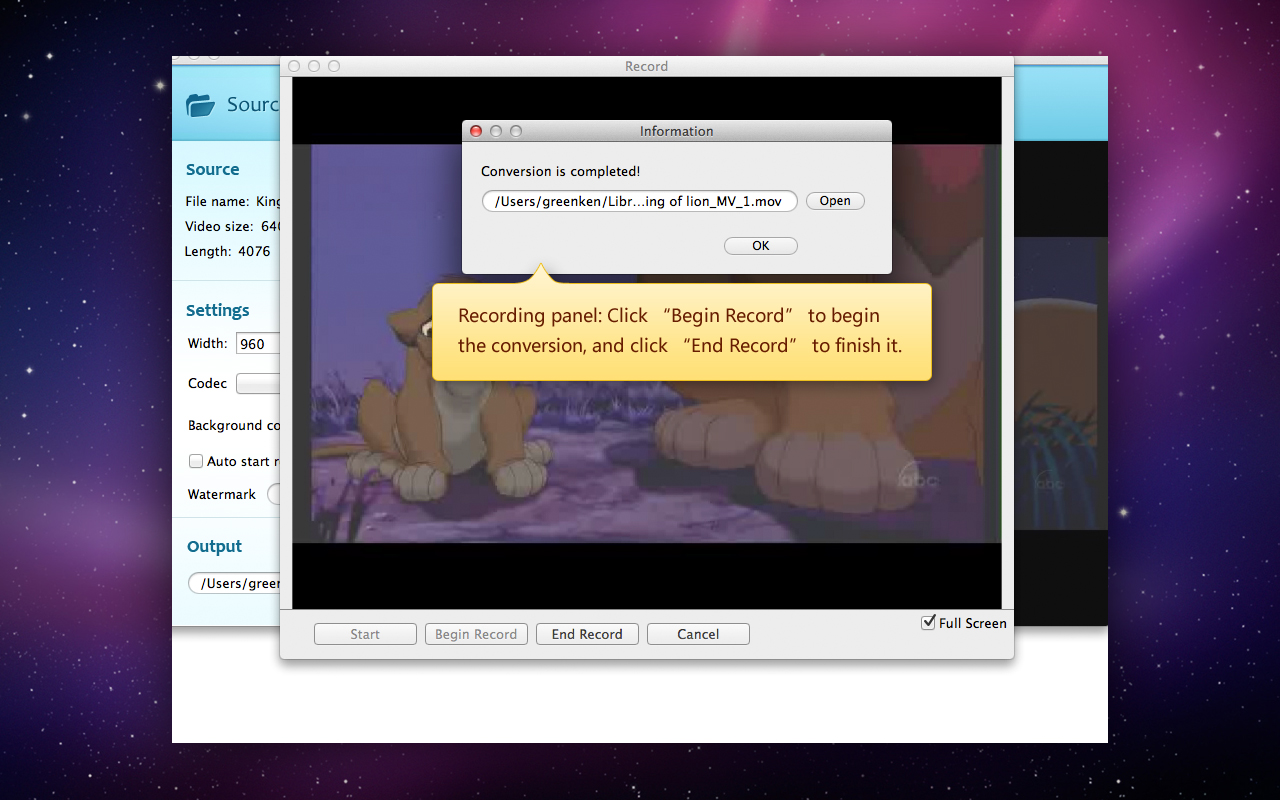Open the Codec dropdown
1280x800 pixels.
pyautogui.click(x=258, y=384)
